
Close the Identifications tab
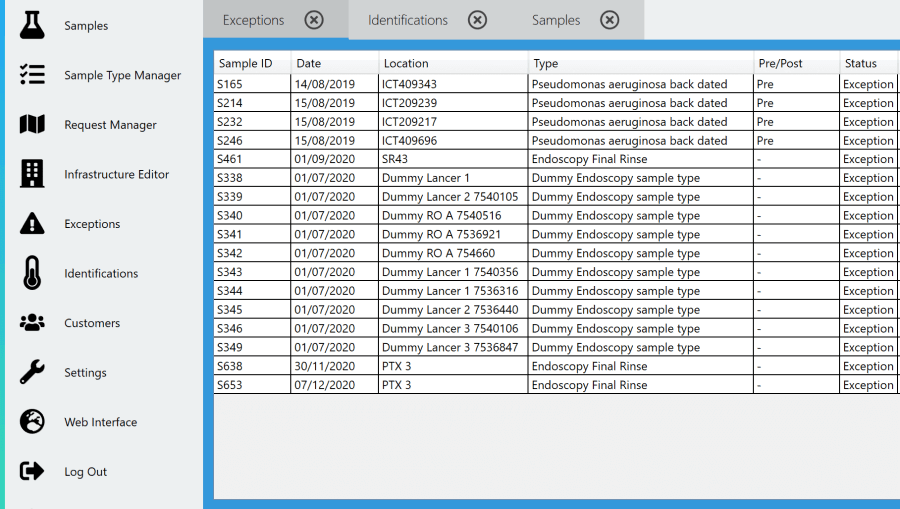477,20
